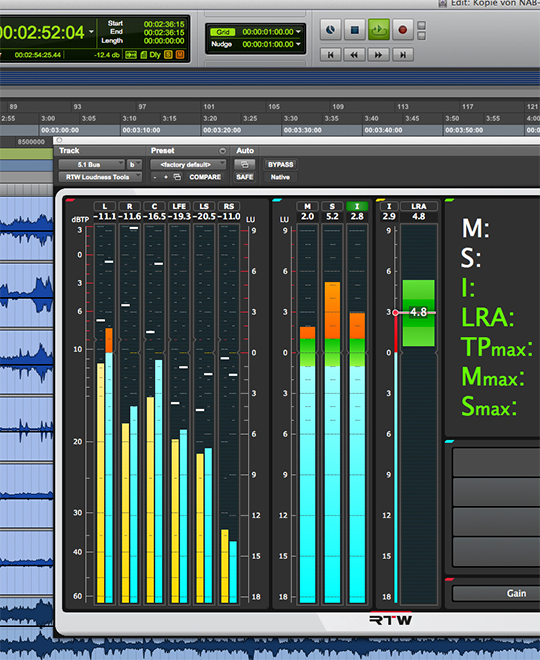The width and height of the screenshot is (540, 660).
Task: Open the 5.1 Bus track selector
Action: pyautogui.click(x=91, y=165)
